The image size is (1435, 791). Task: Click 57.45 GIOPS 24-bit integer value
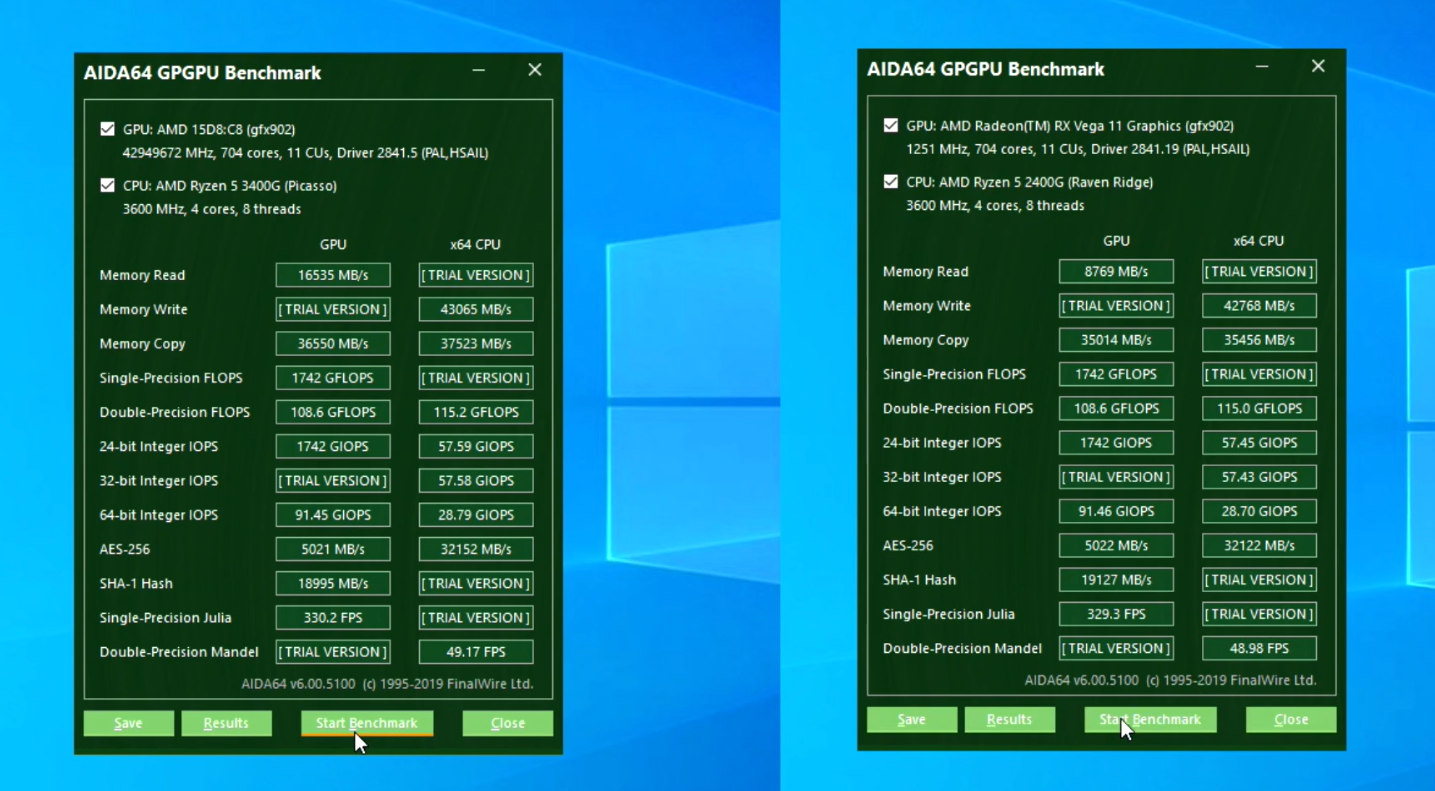1259,442
